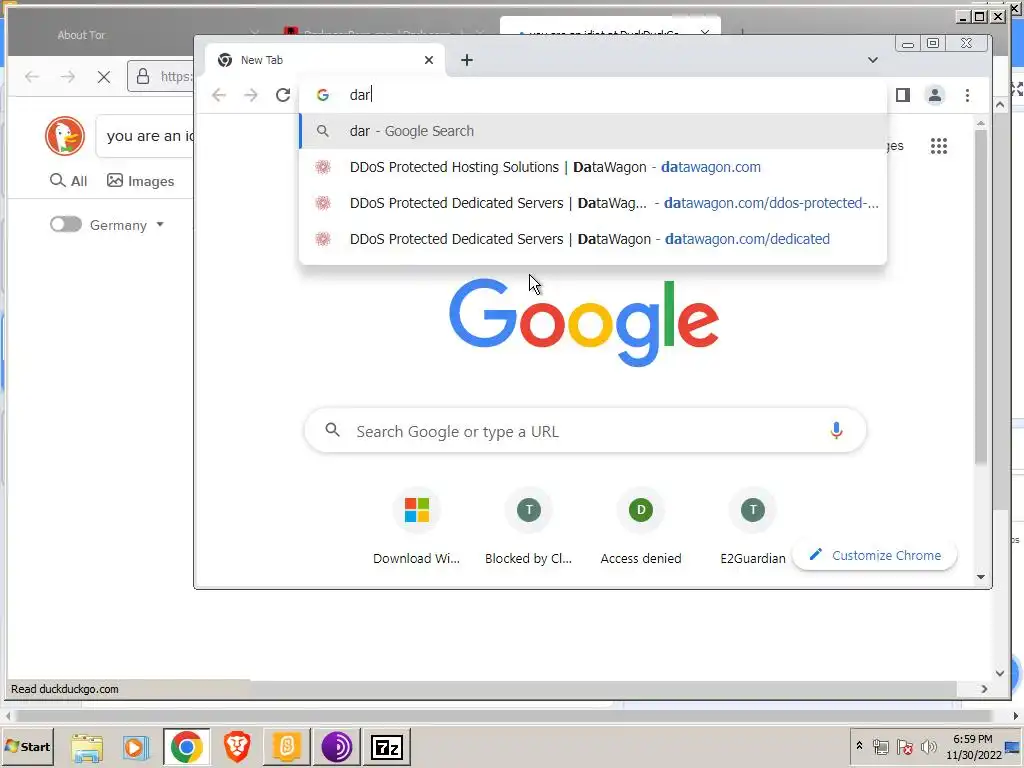Choose suggestion with datawagon.com/ddos-protected URL
The image size is (1024, 768).
[x=593, y=203]
